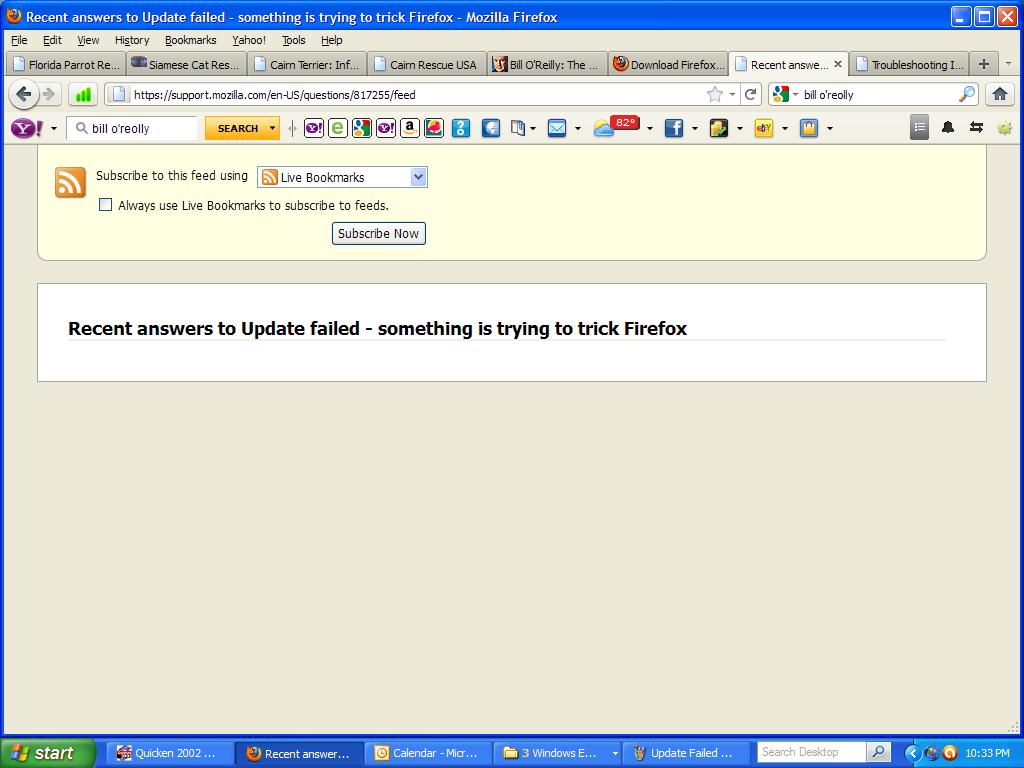The image size is (1024, 768).
Task: Click the orange RSS feed icon
Action: coord(71,182)
